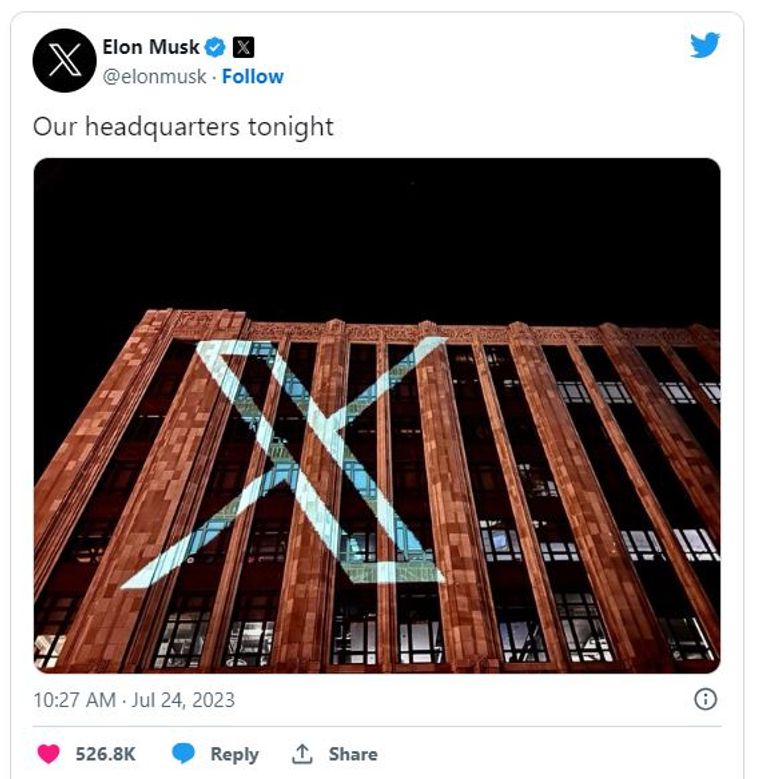Click the square X affiliation badge
The height and width of the screenshot is (779, 768).
tap(242, 47)
